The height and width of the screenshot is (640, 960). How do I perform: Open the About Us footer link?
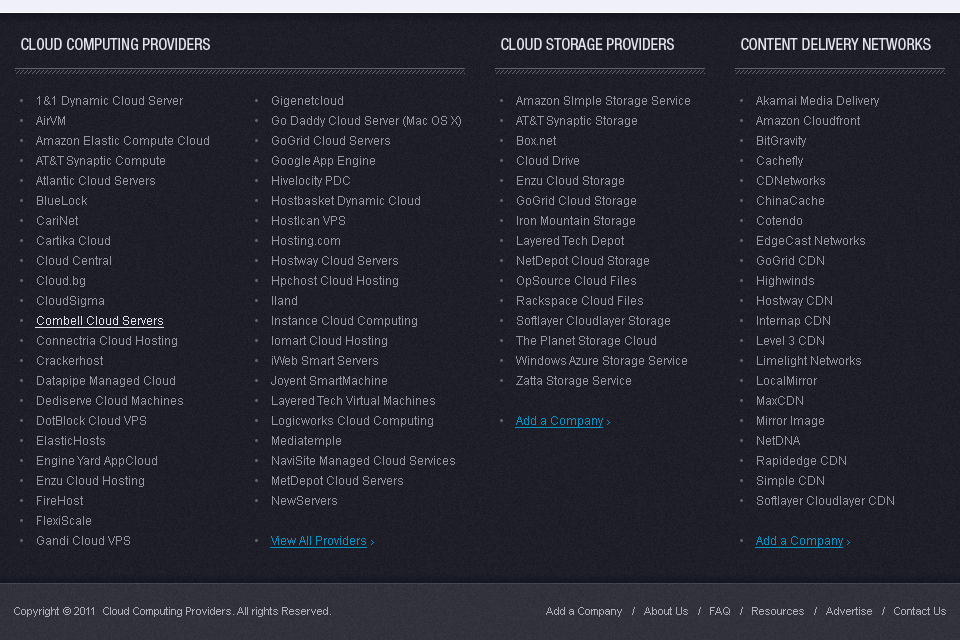[666, 611]
